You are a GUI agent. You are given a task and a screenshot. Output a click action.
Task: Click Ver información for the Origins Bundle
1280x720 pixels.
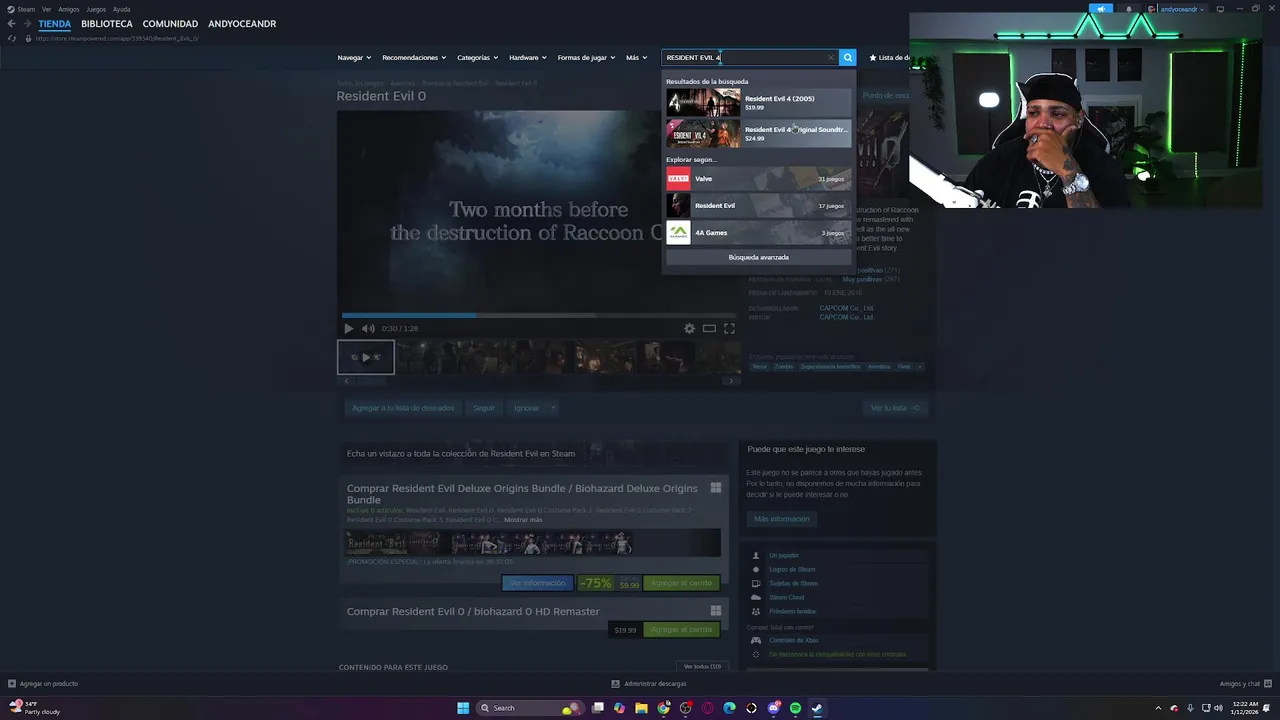pos(537,583)
